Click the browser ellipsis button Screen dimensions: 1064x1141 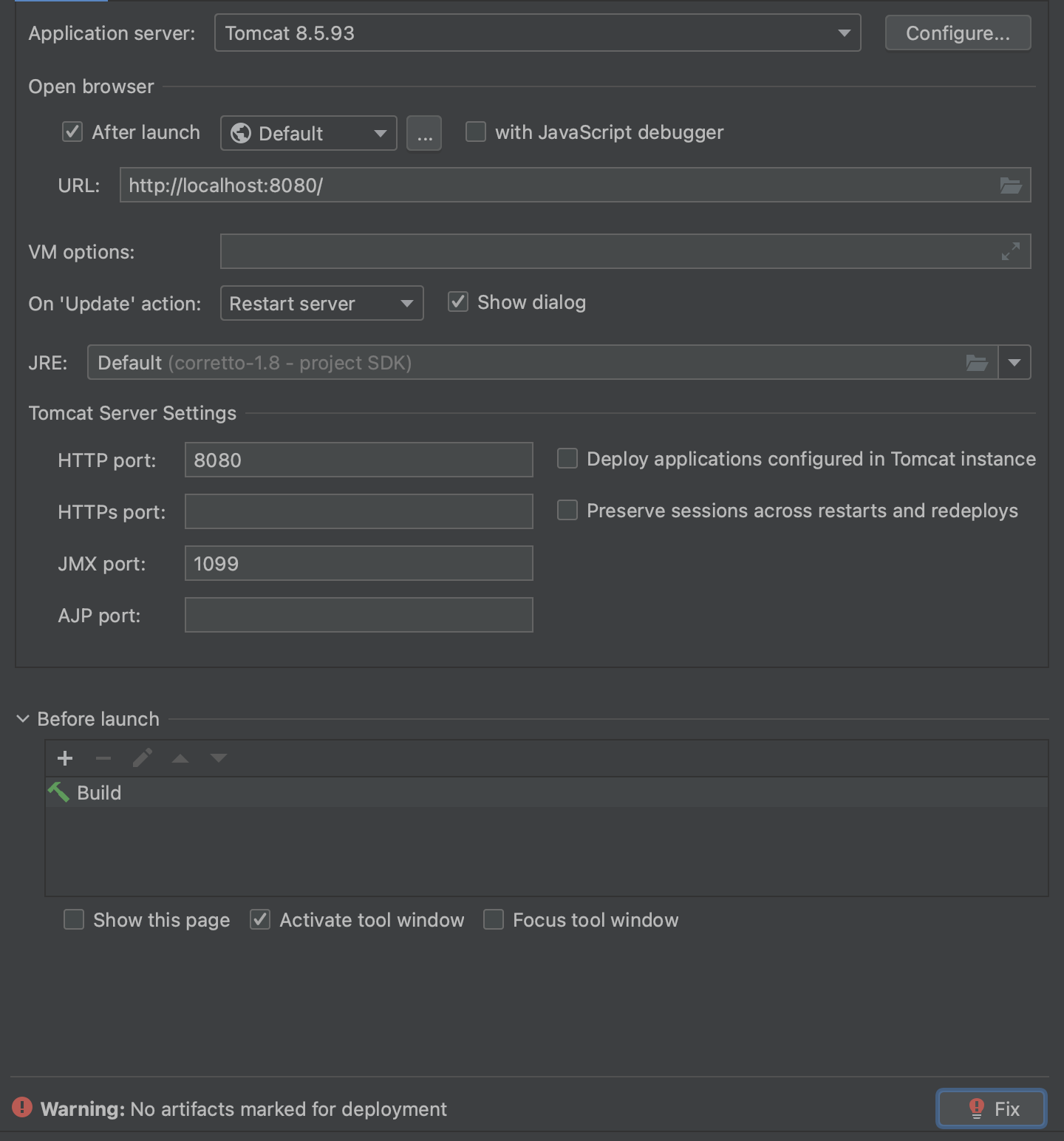pyautogui.click(x=424, y=133)
